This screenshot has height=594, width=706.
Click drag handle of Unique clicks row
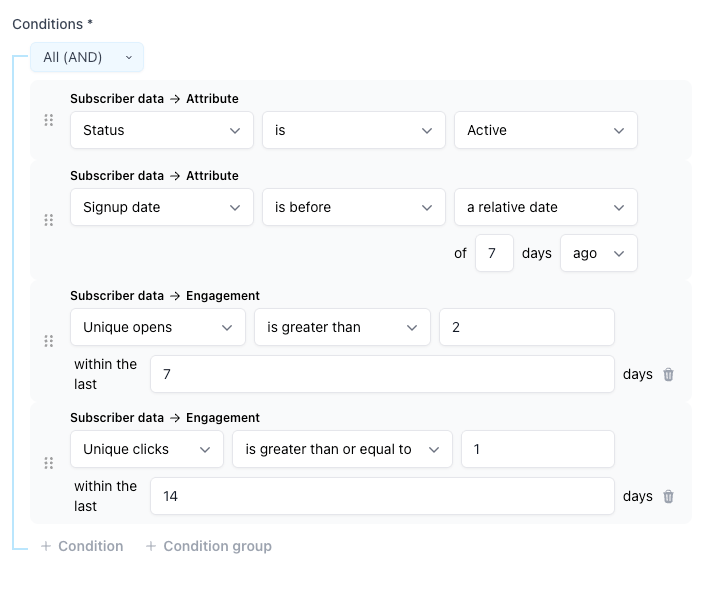click(48, 463)
